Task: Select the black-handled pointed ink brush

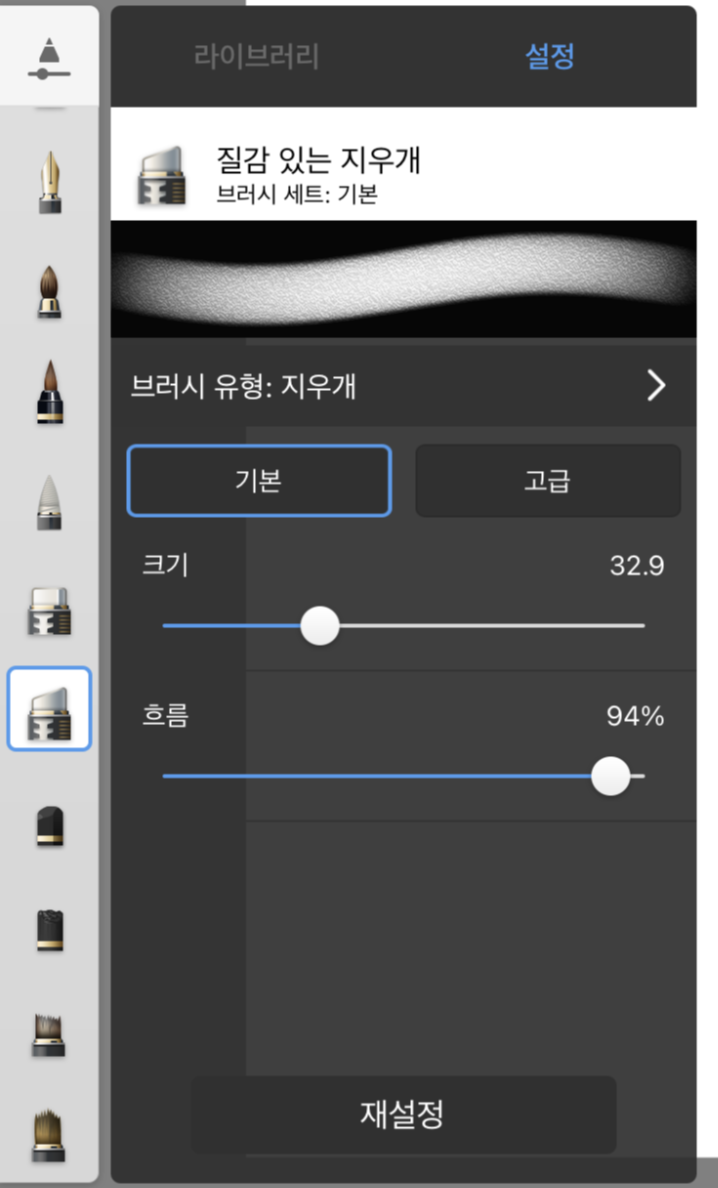Action: point(50,392)
